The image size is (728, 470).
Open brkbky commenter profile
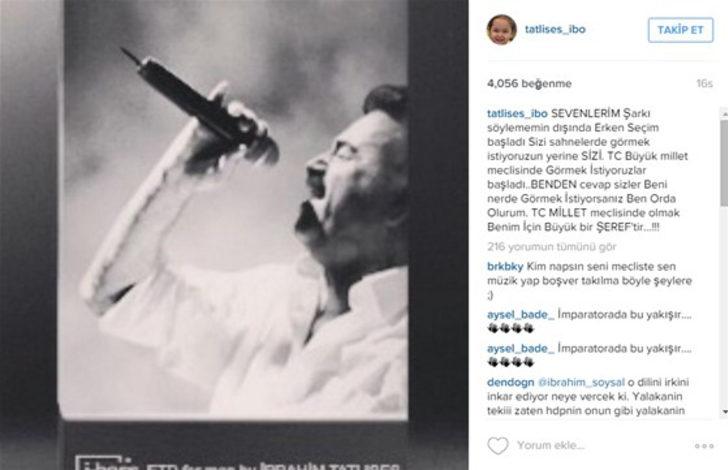point(505,267)
